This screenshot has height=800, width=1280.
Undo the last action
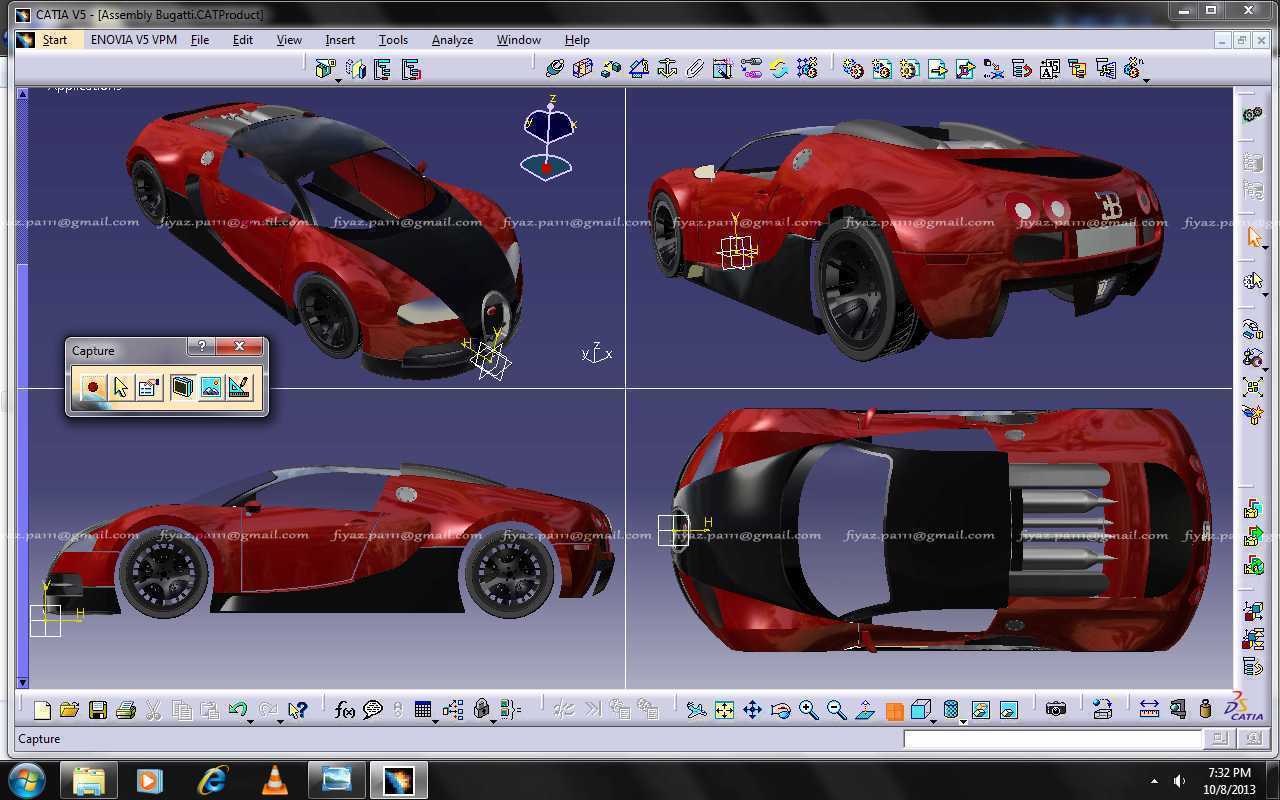pyautogui.click(x=237, y=710)
